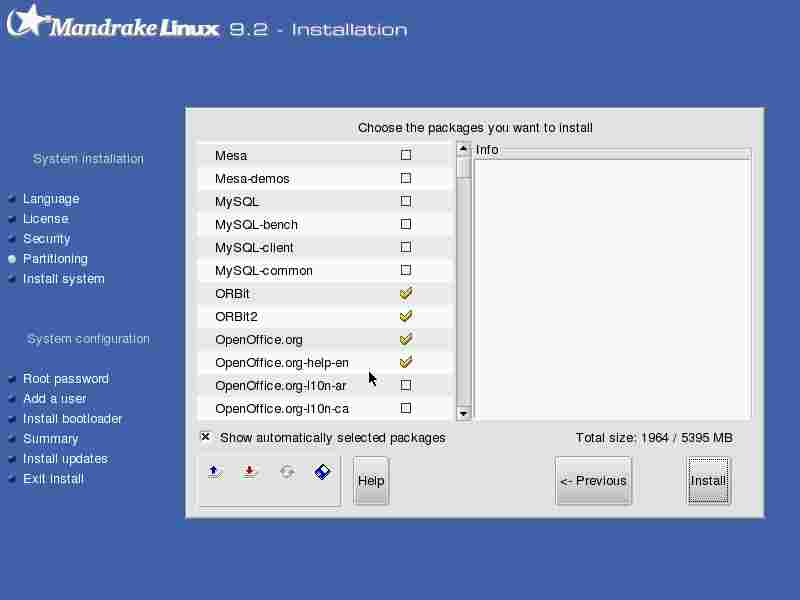Click the bullet beside Partitioning
Image resolution: width=800 pixels, height=600 pixels.
(x=12, y=259)
